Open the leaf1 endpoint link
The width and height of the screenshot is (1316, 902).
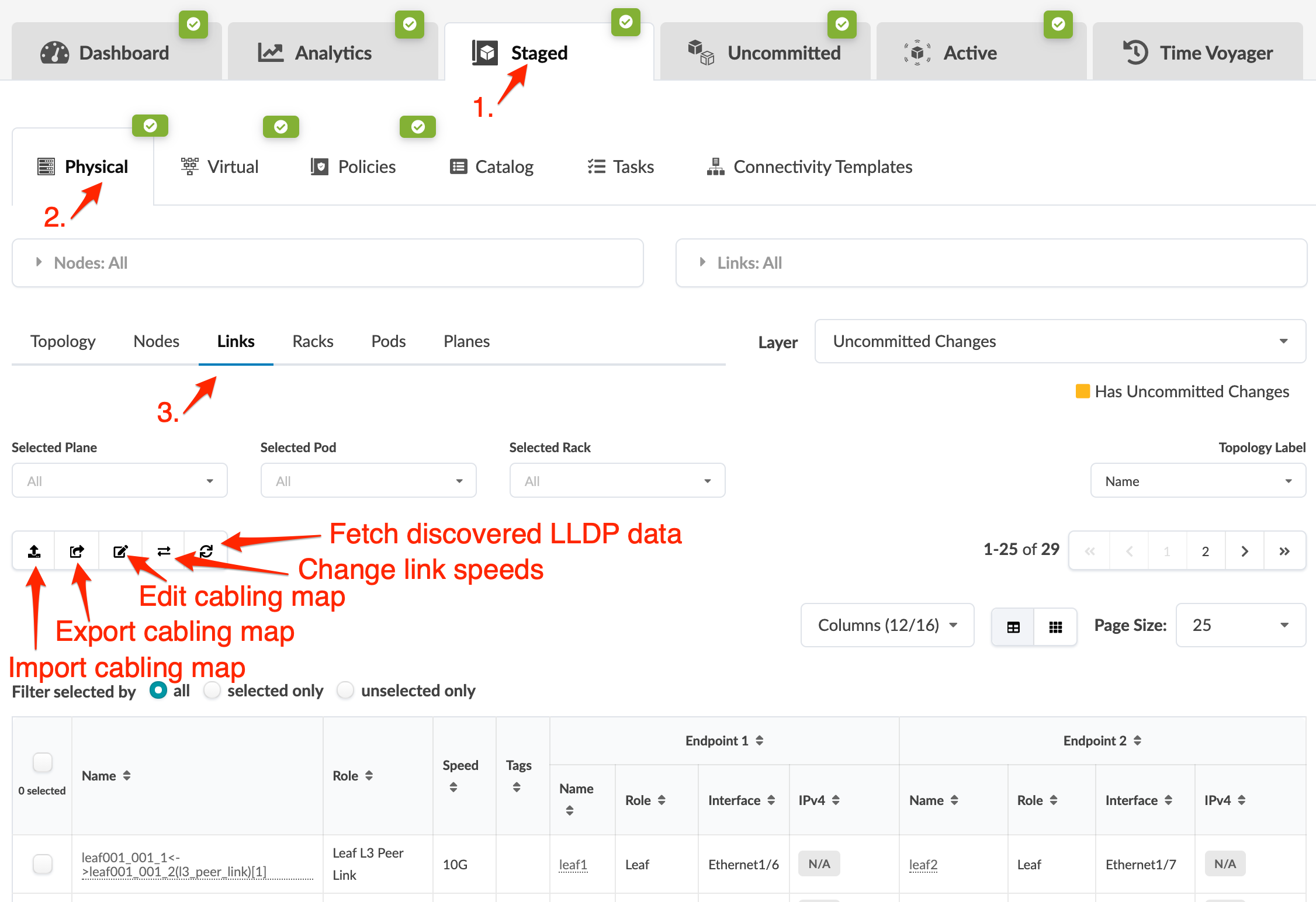(573, 864)
